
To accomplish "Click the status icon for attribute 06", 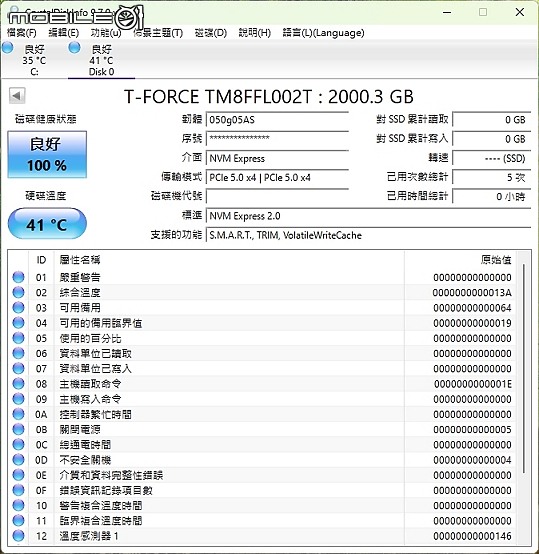I will point(18,353).
